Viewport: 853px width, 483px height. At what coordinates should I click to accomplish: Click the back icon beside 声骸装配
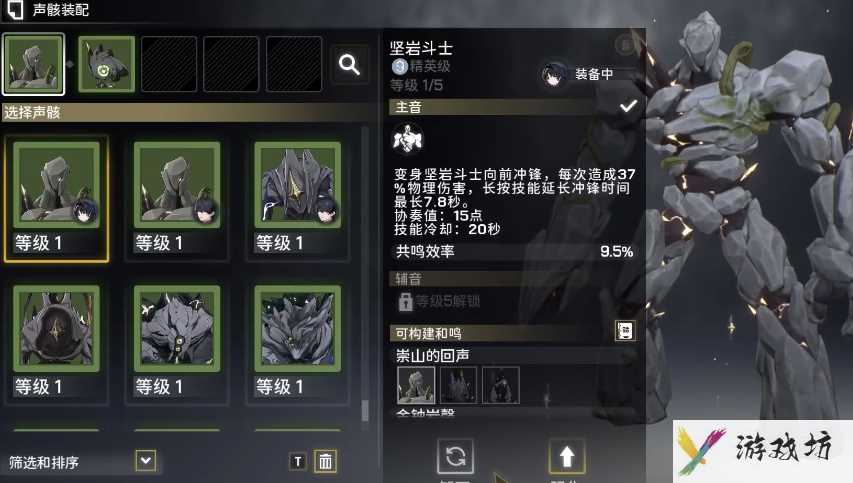(14, 10)
